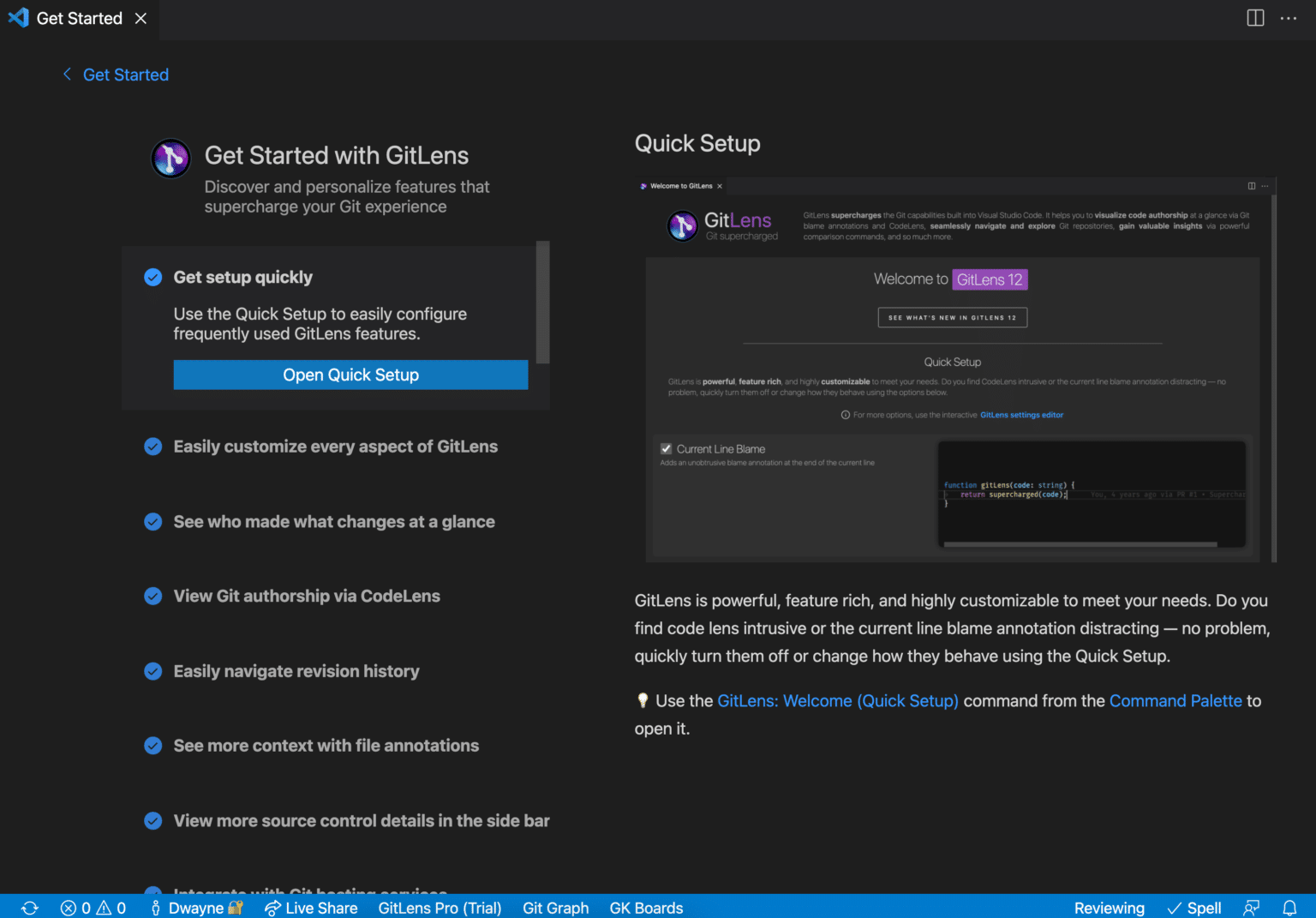
Task: Click the Dwayne account lock icon
Action: point(236,908)
